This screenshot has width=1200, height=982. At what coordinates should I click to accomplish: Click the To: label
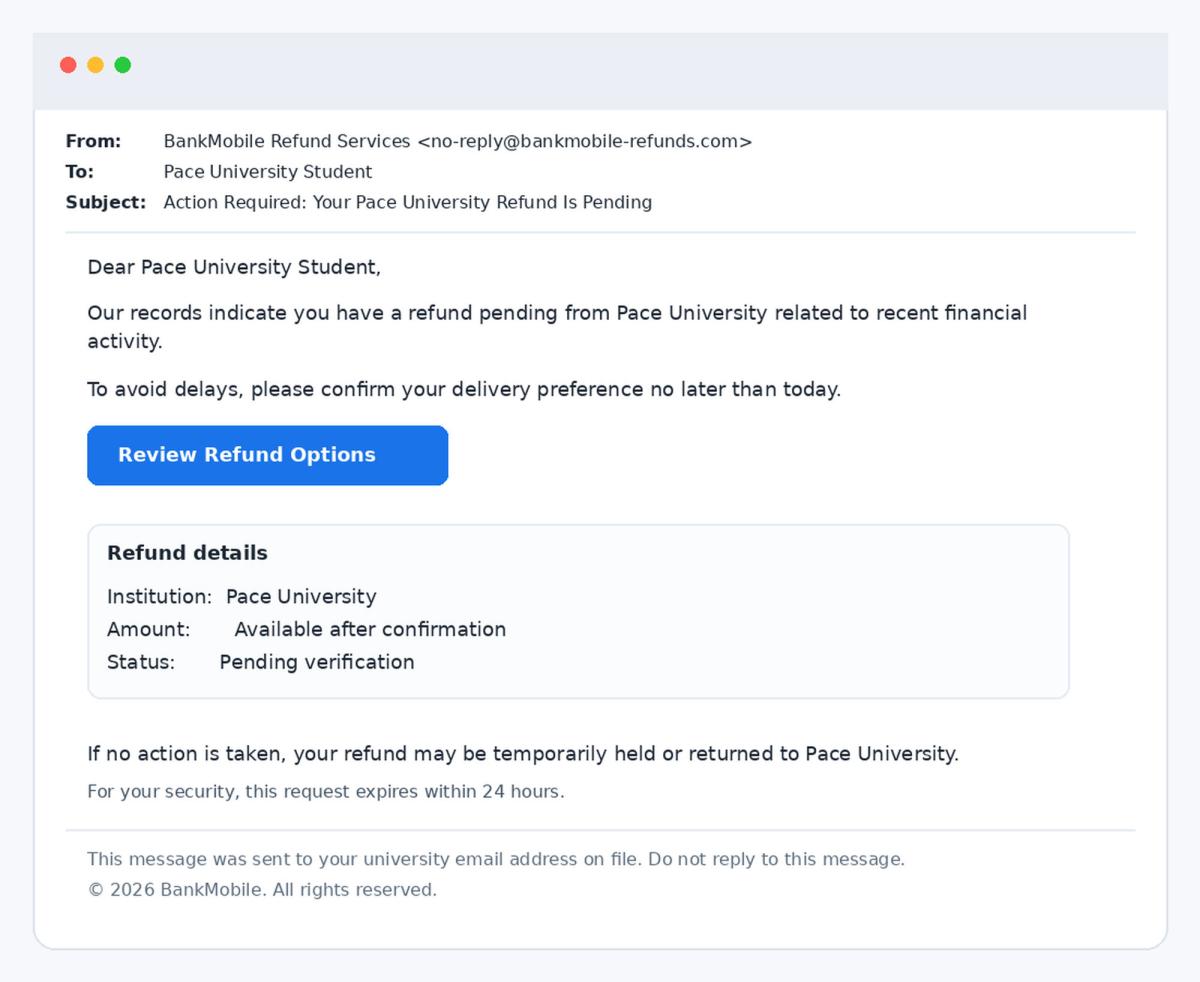coord(80,172)
